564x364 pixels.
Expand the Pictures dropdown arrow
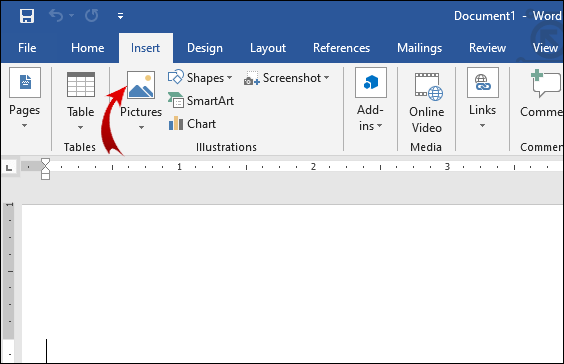(141, 127)
